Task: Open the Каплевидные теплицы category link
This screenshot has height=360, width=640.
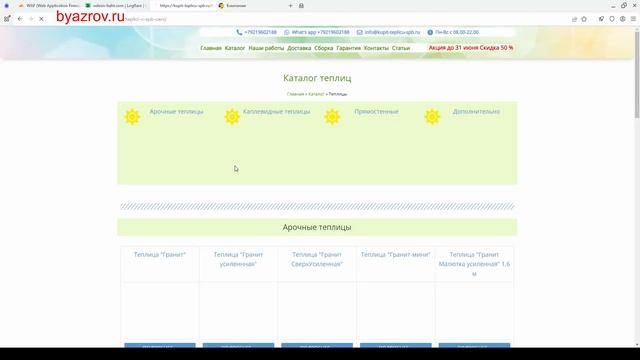Action: [x=276, y=111]
